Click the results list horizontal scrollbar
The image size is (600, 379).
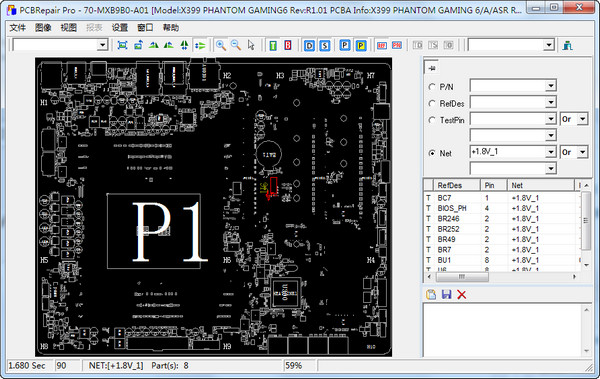pos(502,276)
